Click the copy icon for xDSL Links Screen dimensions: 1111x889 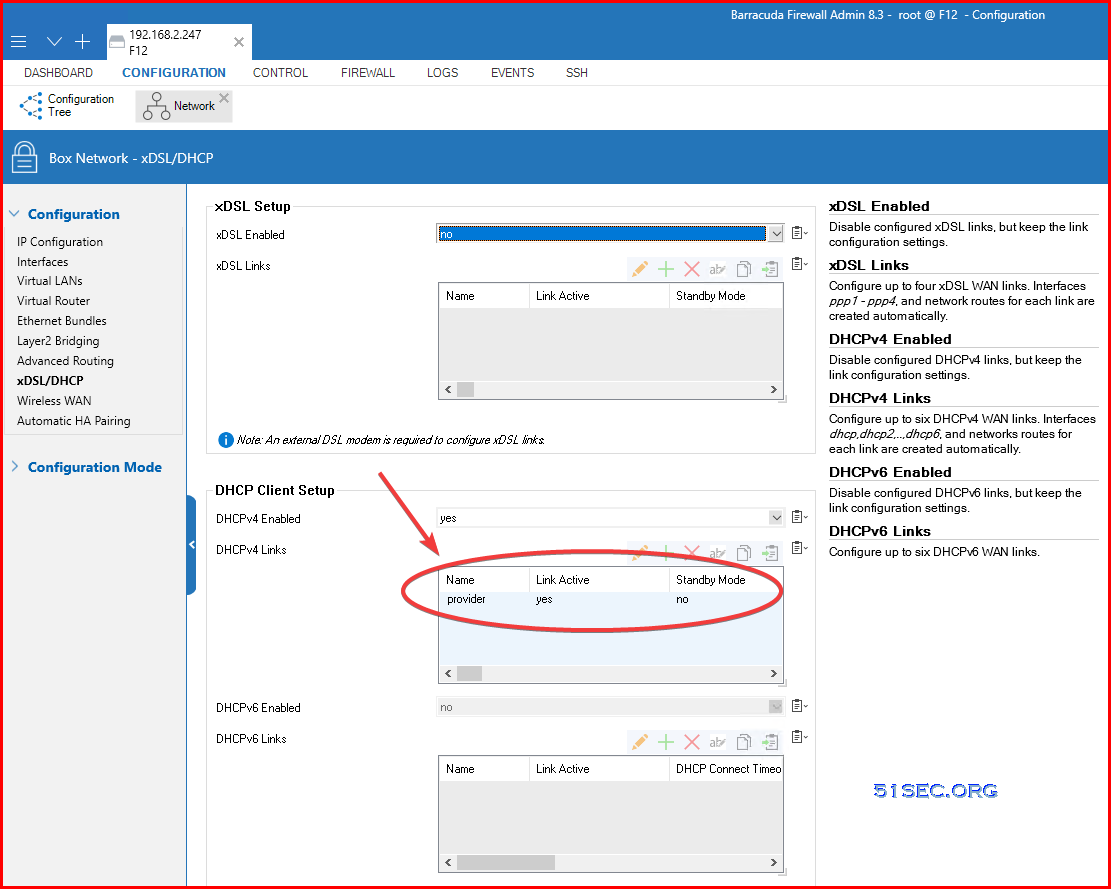[x=743, y=269]
